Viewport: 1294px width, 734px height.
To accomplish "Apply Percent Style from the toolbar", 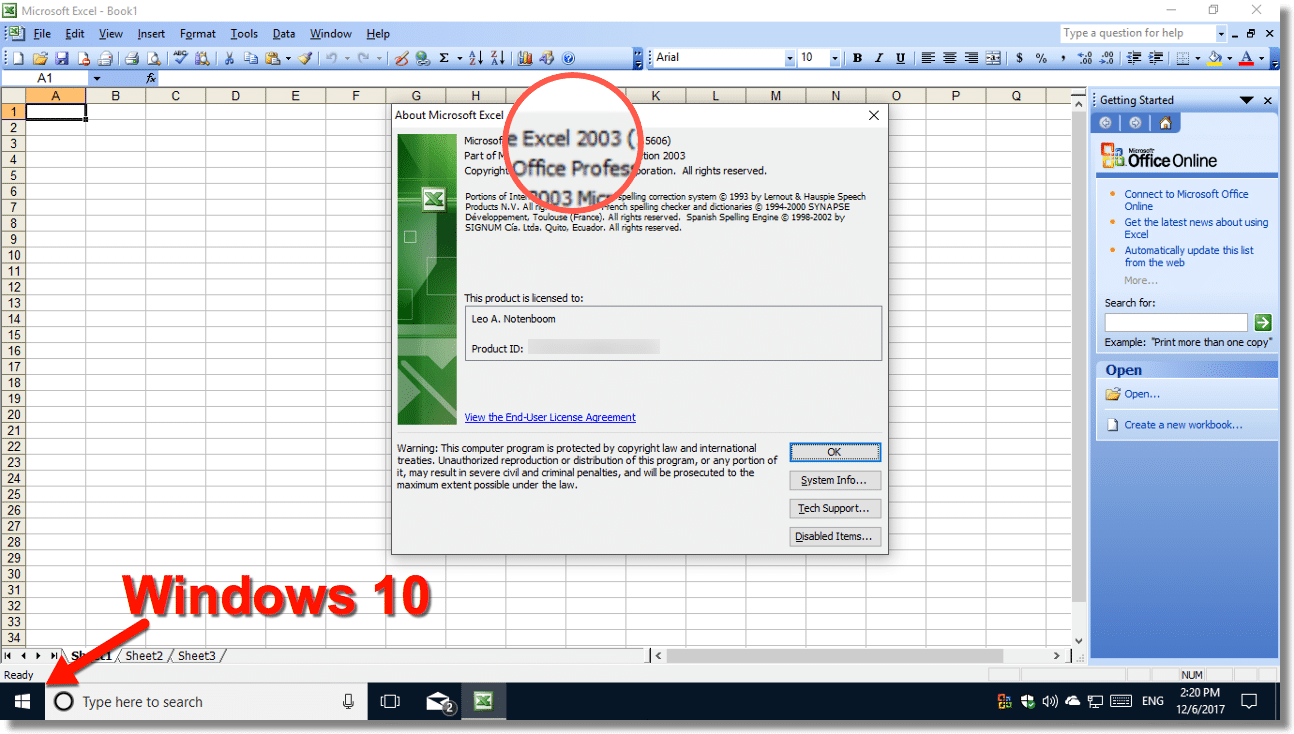I will [x=1041, y=58].
